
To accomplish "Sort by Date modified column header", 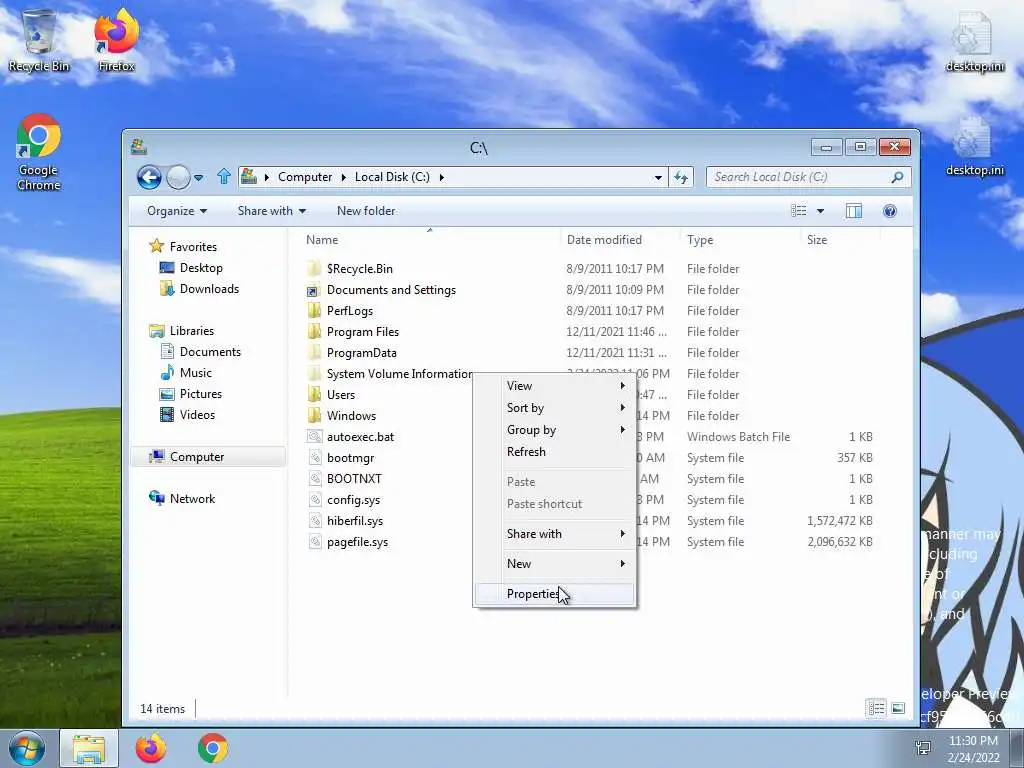I will coord(604,240).
